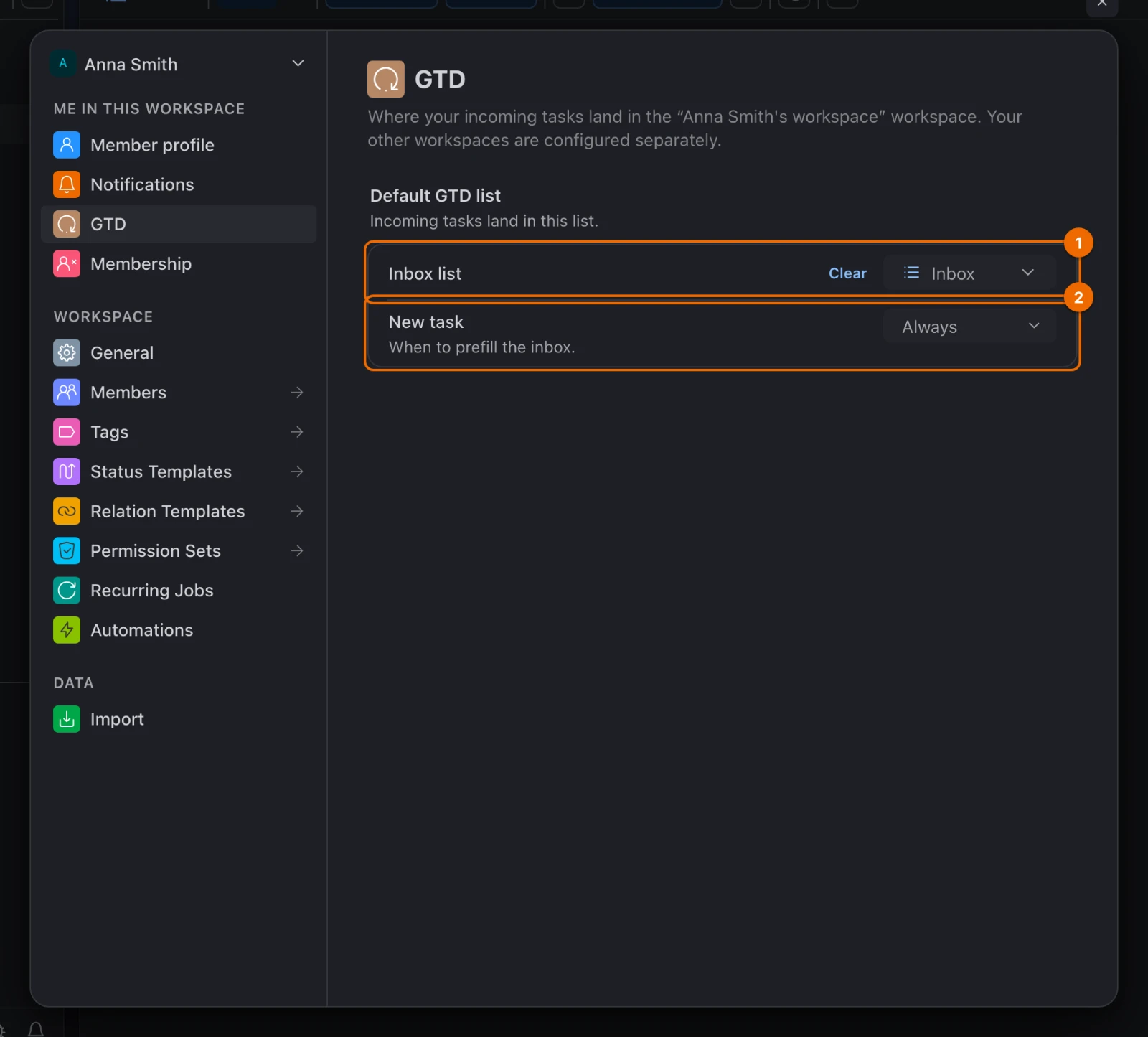Click the pink Membership icon
The width and height of the screenshot is (1148, 1037).
[67, 263]
